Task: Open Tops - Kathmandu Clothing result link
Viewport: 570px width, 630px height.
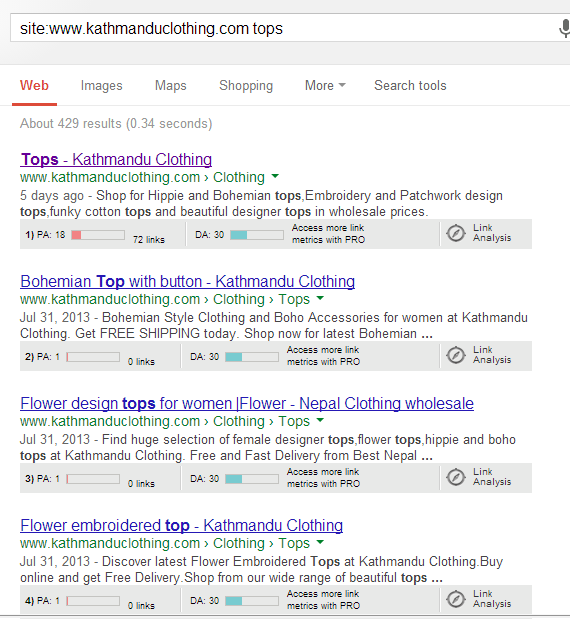Action: (116, 160)
